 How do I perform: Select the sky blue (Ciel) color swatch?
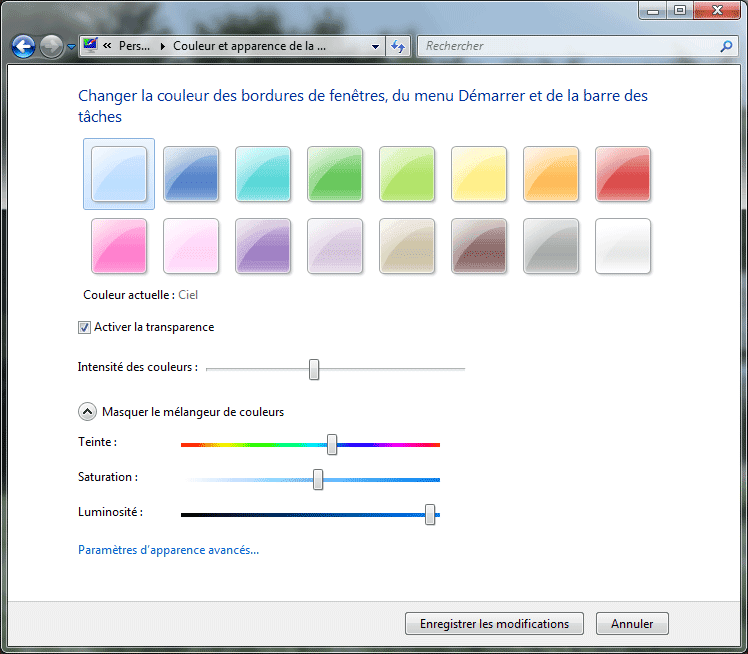pyautogui.click(x=119, y=174)
